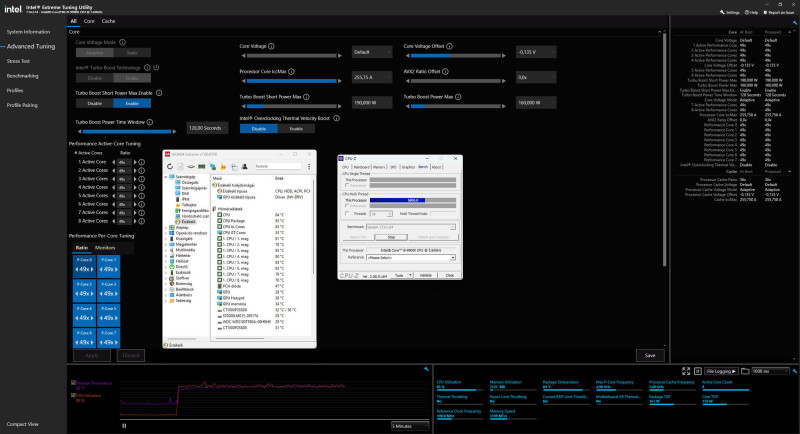Show info for Core Voltage Mode
Image resolution: width=800 pixels, height=434 pixels.
[x=122, y=42]
